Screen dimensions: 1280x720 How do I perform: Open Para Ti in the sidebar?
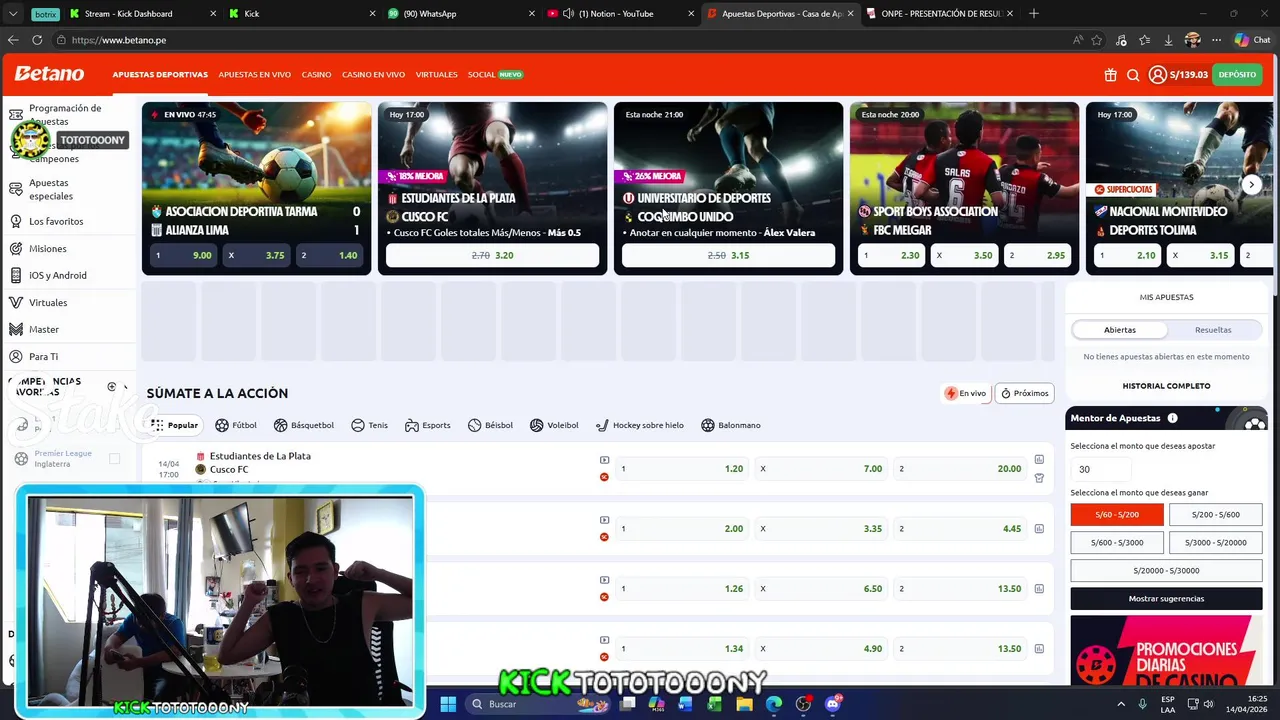(43, 357)
